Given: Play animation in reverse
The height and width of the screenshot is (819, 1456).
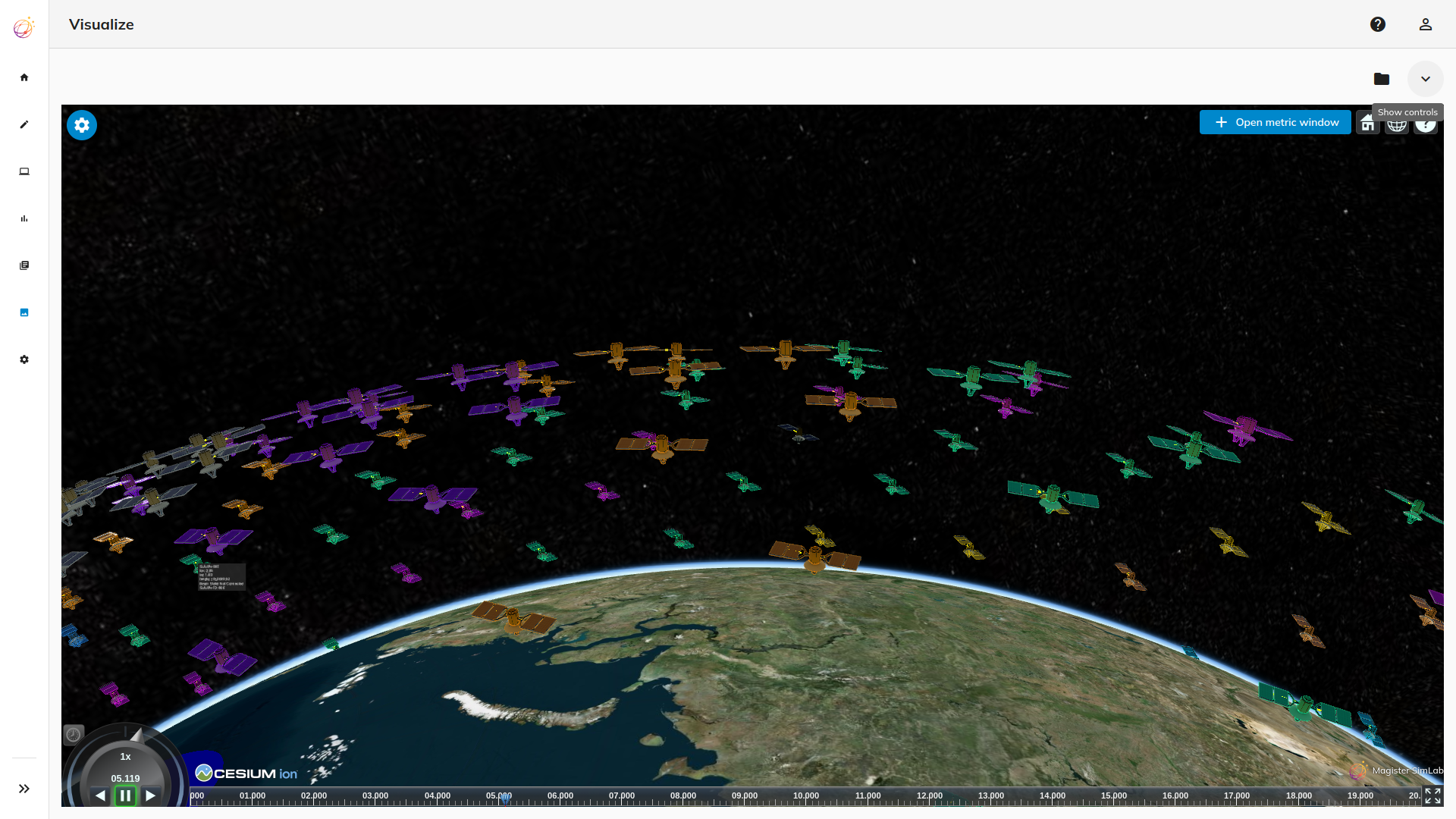Looking at the screenshot, I should point(100,795).
